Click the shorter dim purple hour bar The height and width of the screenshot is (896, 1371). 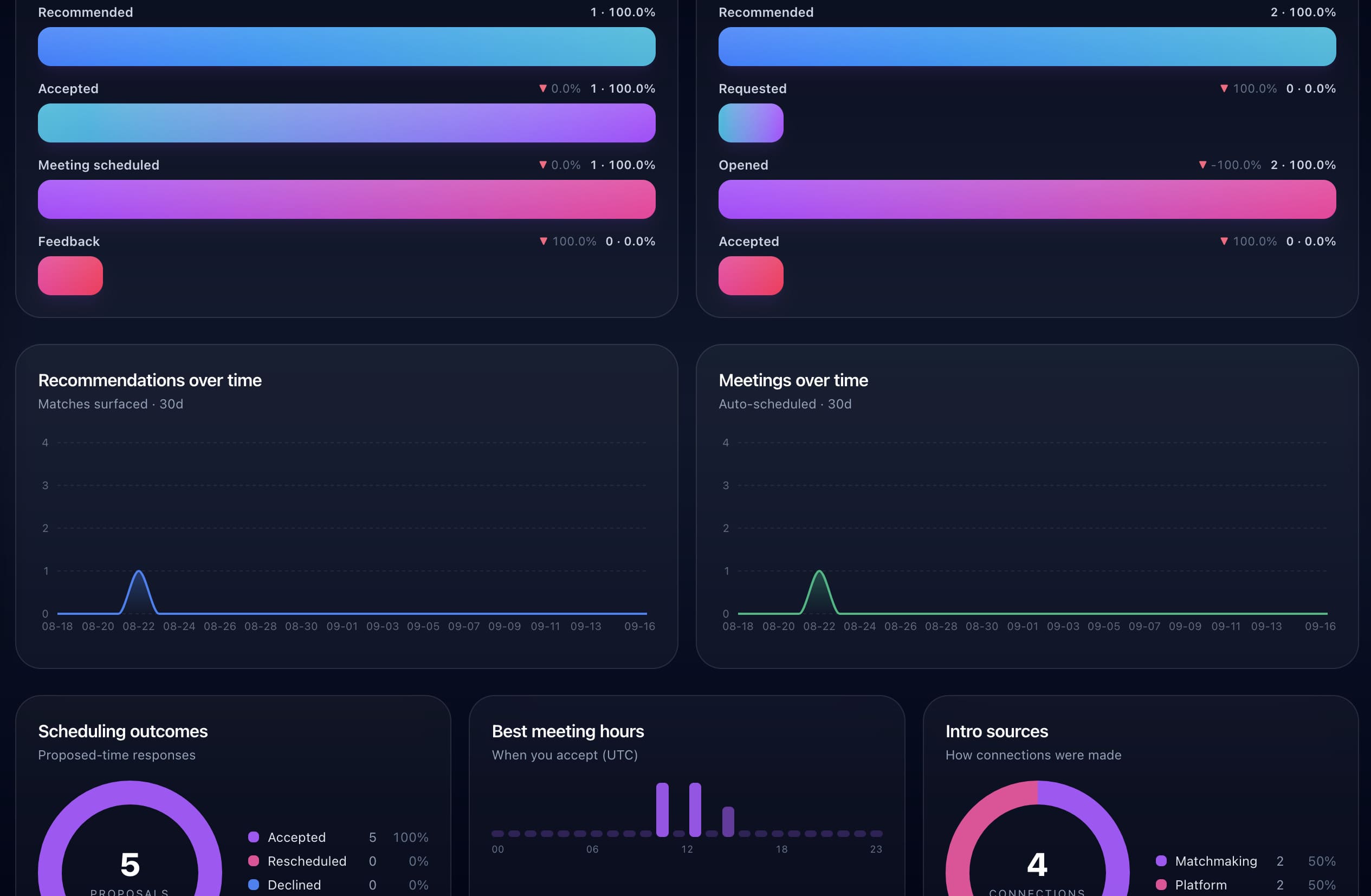point(728,822)
